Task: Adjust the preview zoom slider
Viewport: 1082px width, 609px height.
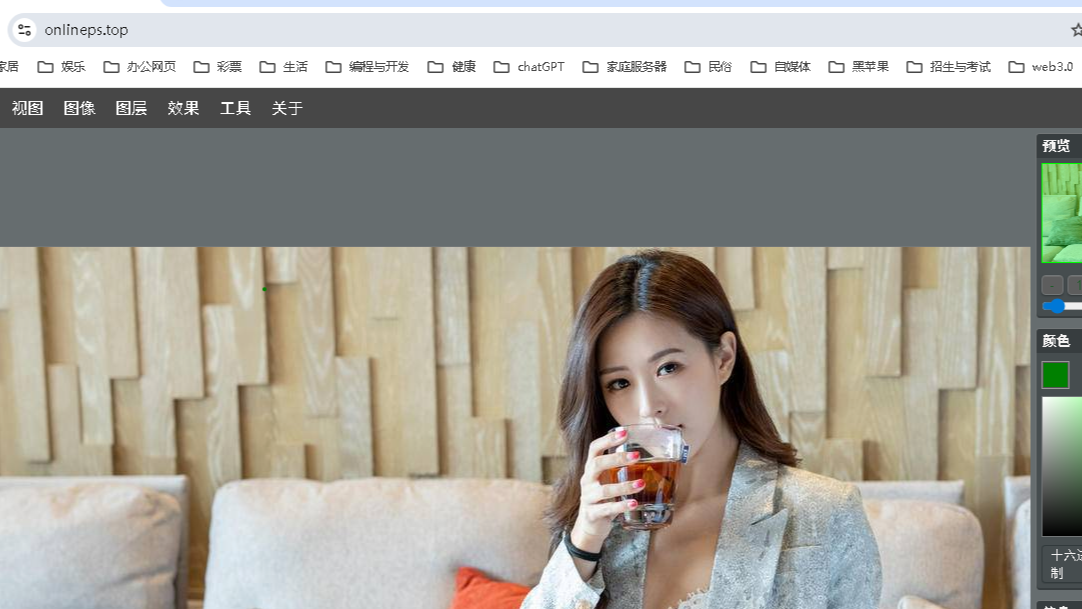Action: point(1058,306)
